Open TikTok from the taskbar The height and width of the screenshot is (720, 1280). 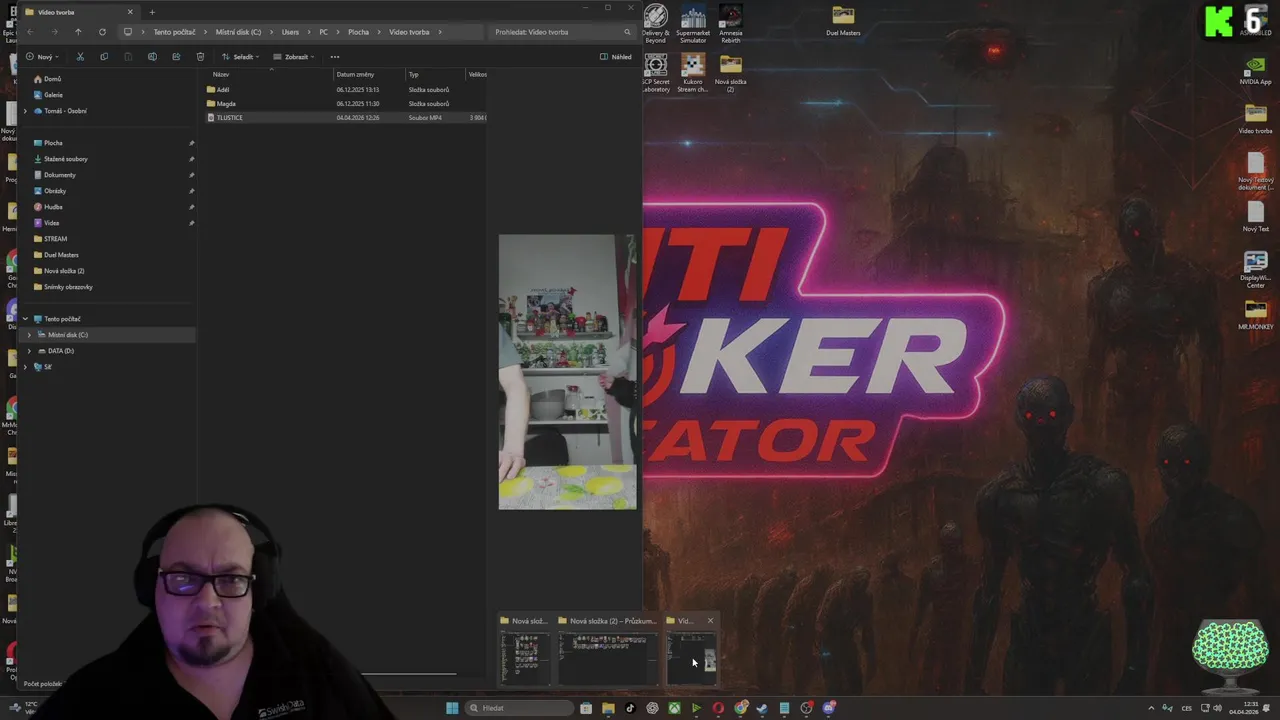[630, 708]
